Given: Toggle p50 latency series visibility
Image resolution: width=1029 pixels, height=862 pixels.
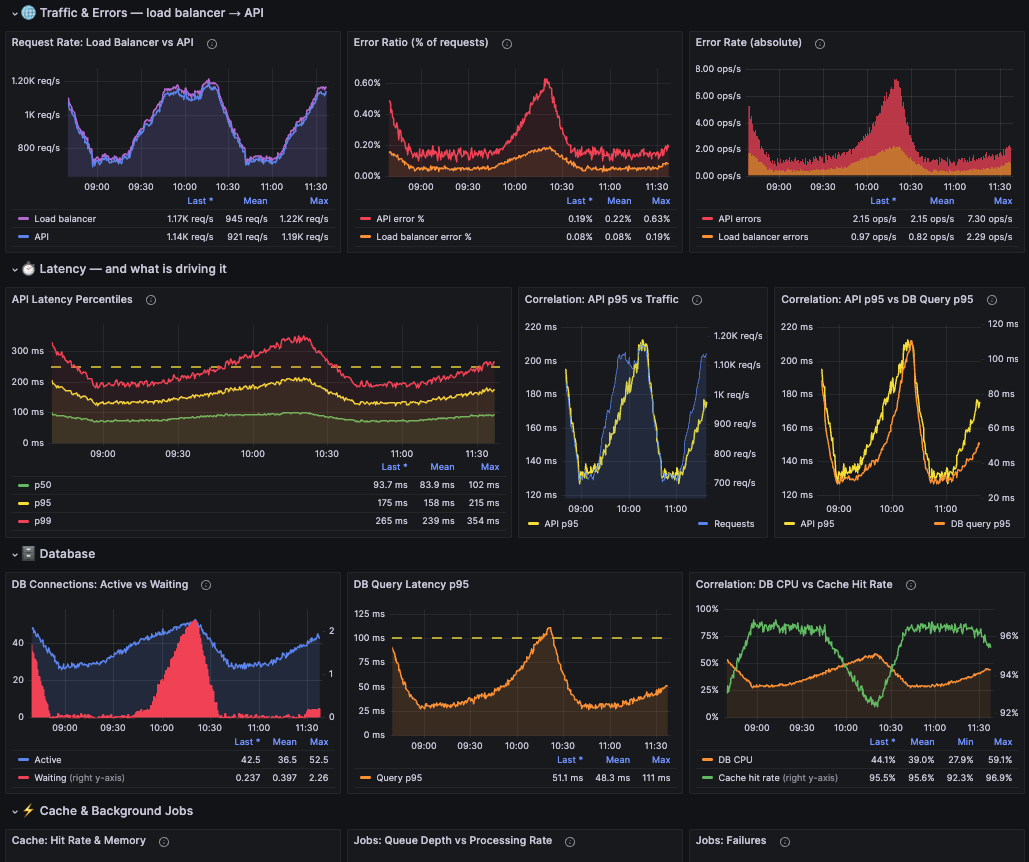Looking at the screenshot, I should point(43,485).
